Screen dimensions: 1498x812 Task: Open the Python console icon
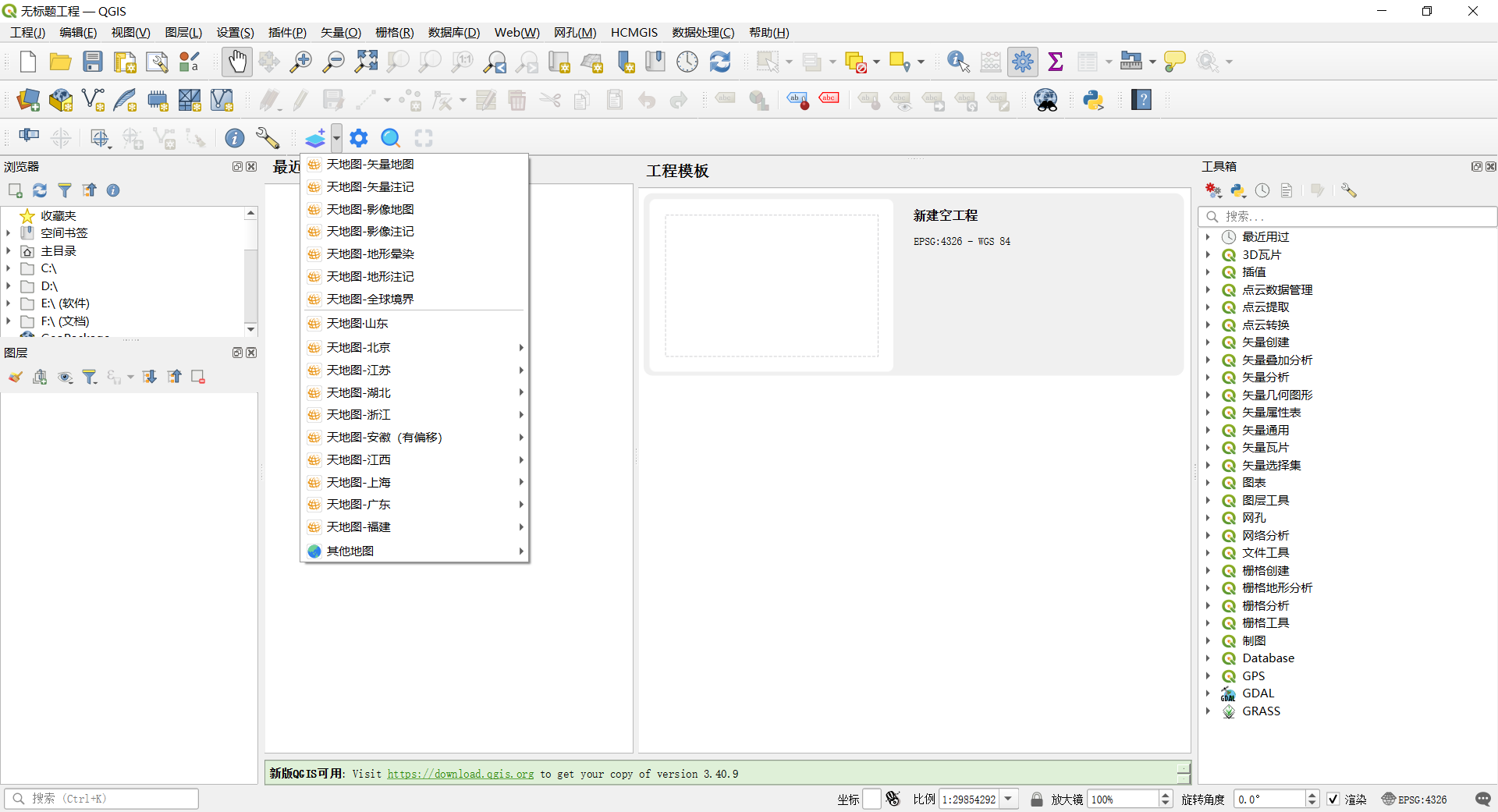[1093, 100]
